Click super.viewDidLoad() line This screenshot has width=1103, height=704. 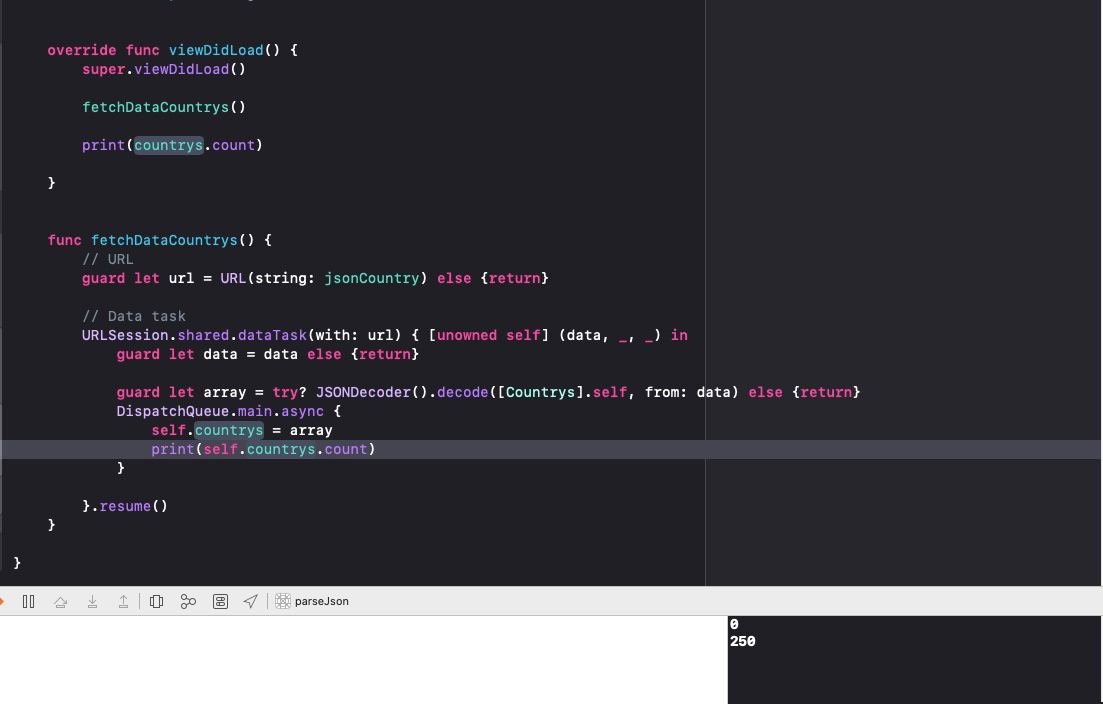[x=164, y=70]
